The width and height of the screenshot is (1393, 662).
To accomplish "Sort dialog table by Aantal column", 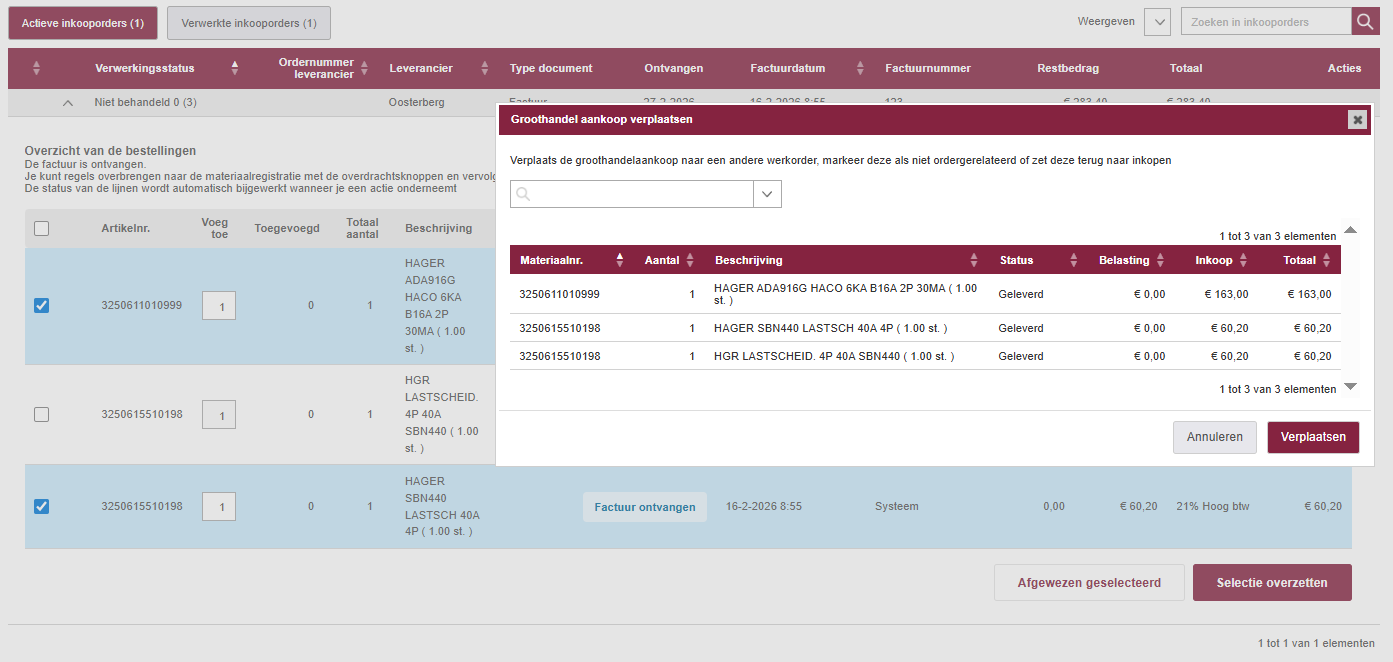I will 689,260.
